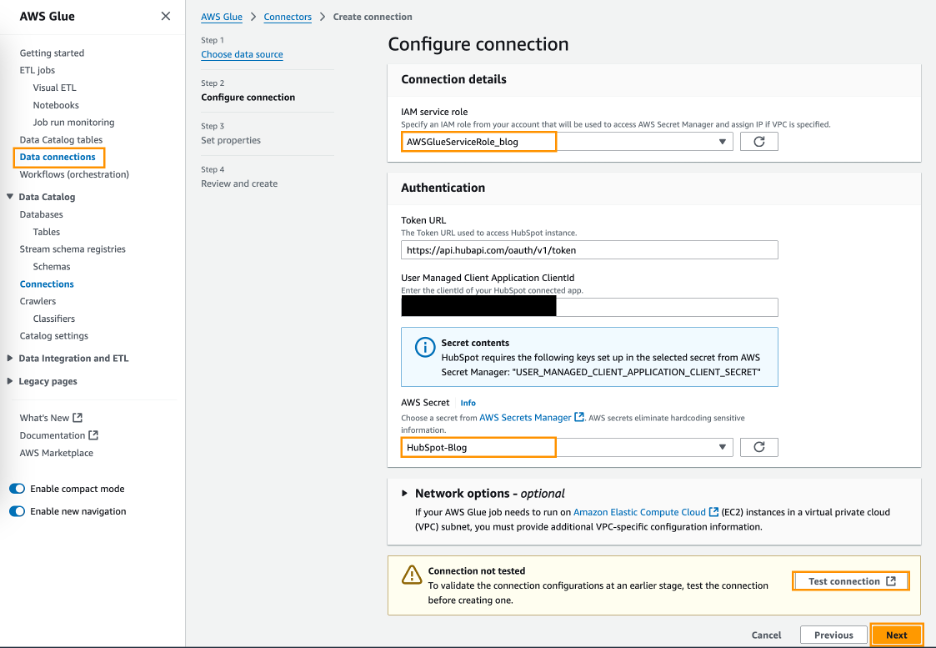Select Data connections in sidebar
936x648 pixels.
(57, 156)
